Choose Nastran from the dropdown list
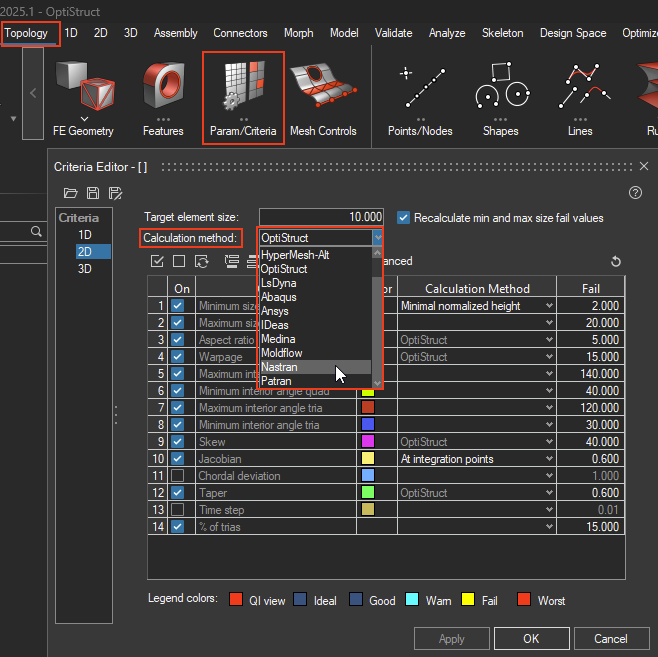This screenshot has width=658, height=657. coord(315,367)
